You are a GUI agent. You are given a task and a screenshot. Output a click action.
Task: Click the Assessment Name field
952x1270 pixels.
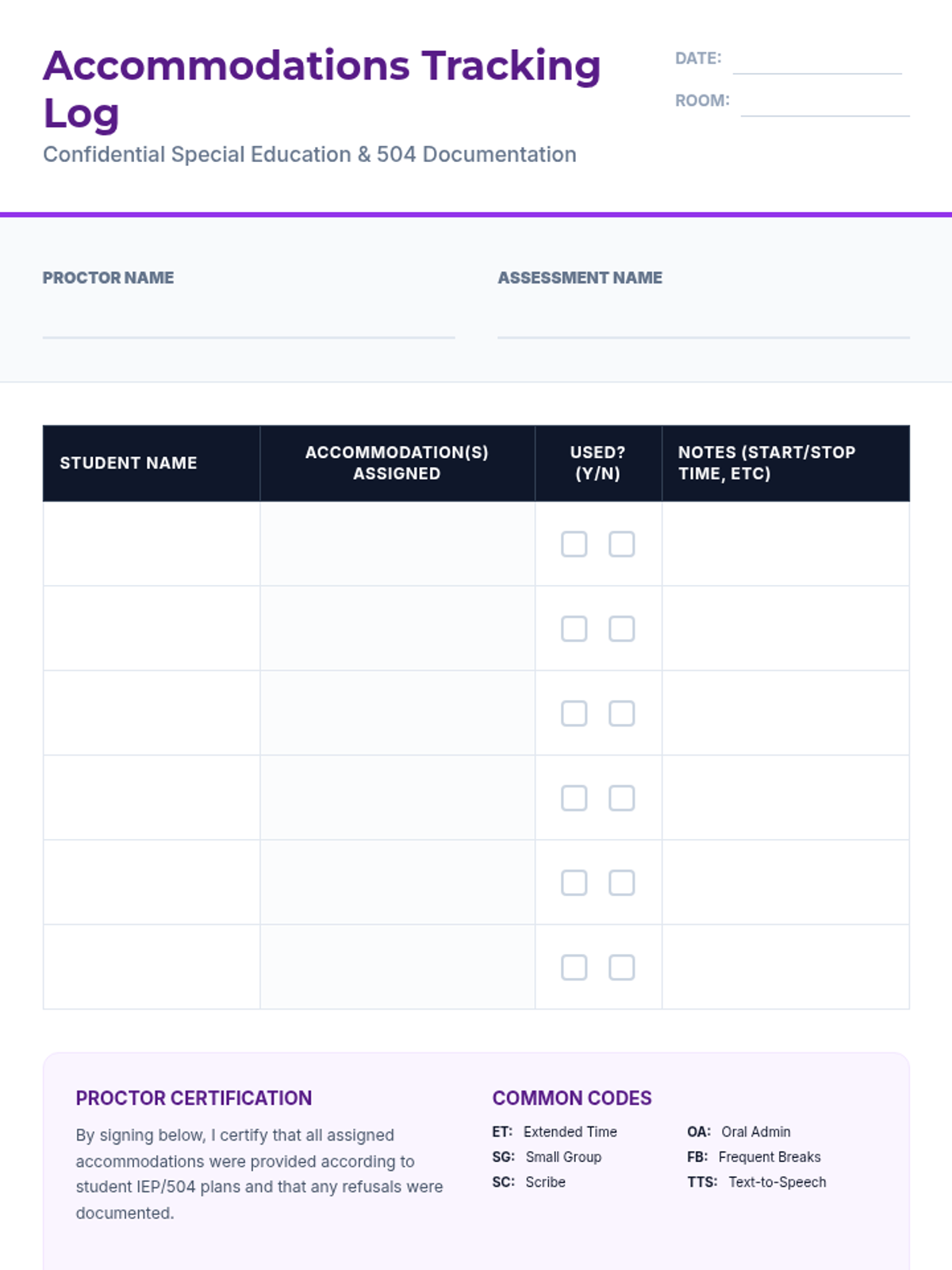click(703, 321)
